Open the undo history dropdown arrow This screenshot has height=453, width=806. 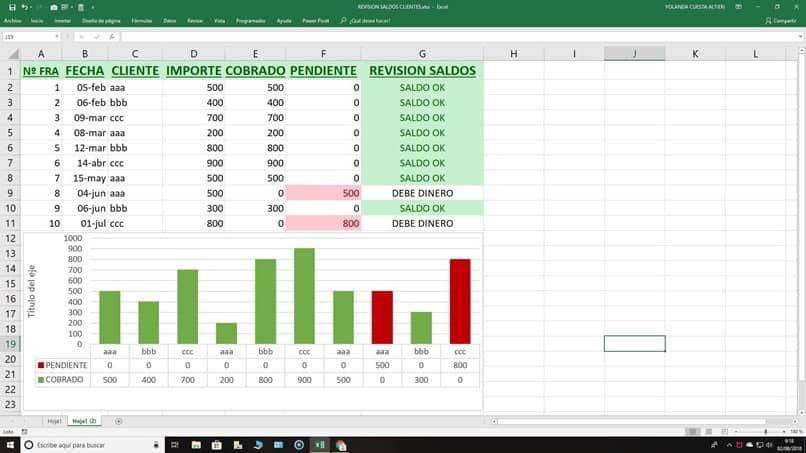coord(30,7)
